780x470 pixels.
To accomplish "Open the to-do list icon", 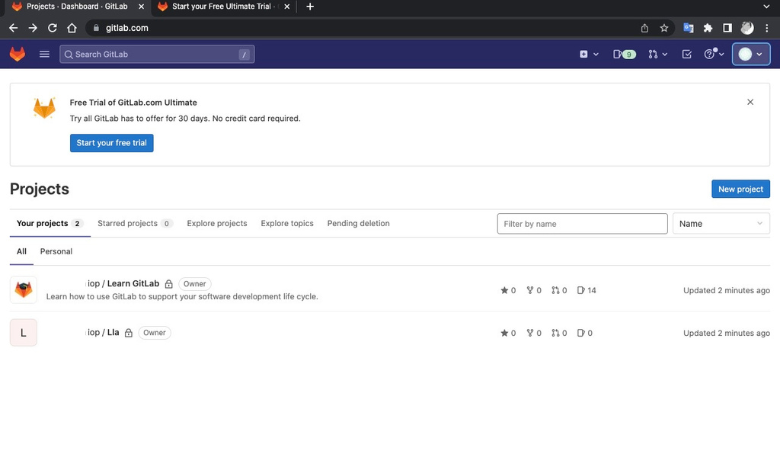I will point(686,54).
